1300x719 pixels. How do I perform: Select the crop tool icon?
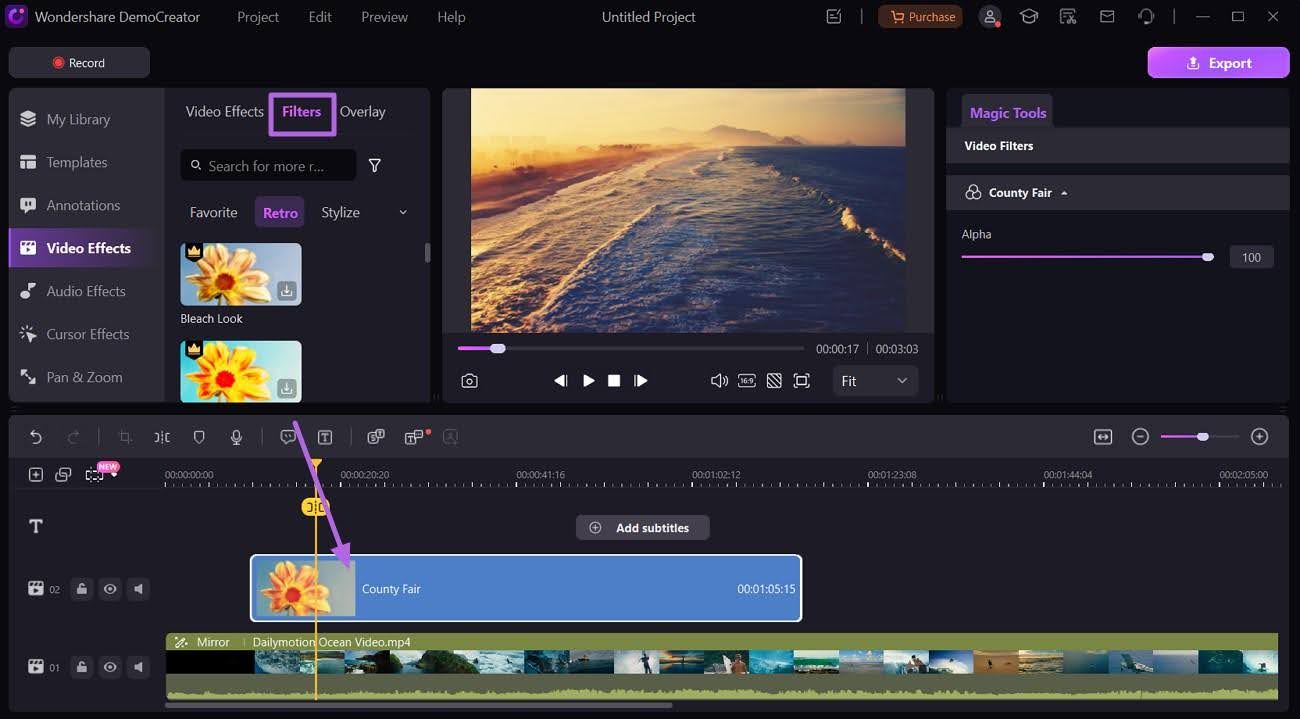[x=125, y=437]
